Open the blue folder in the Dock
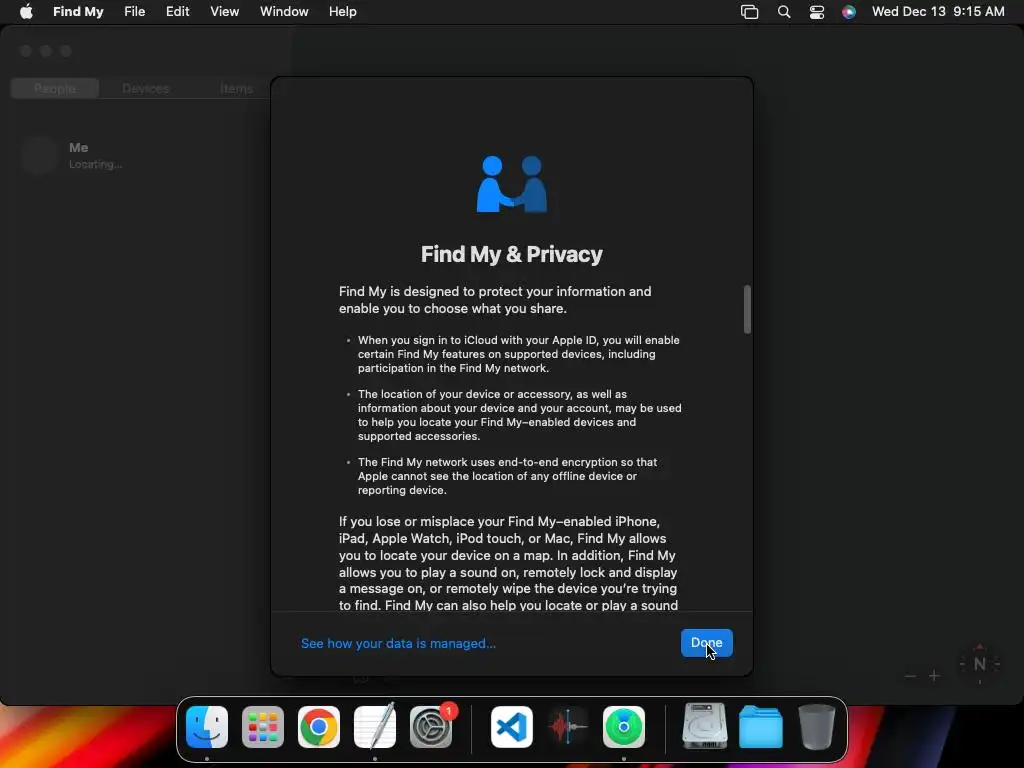The image size is (1024, 768). pyautogui.click(x=761, y=727)
